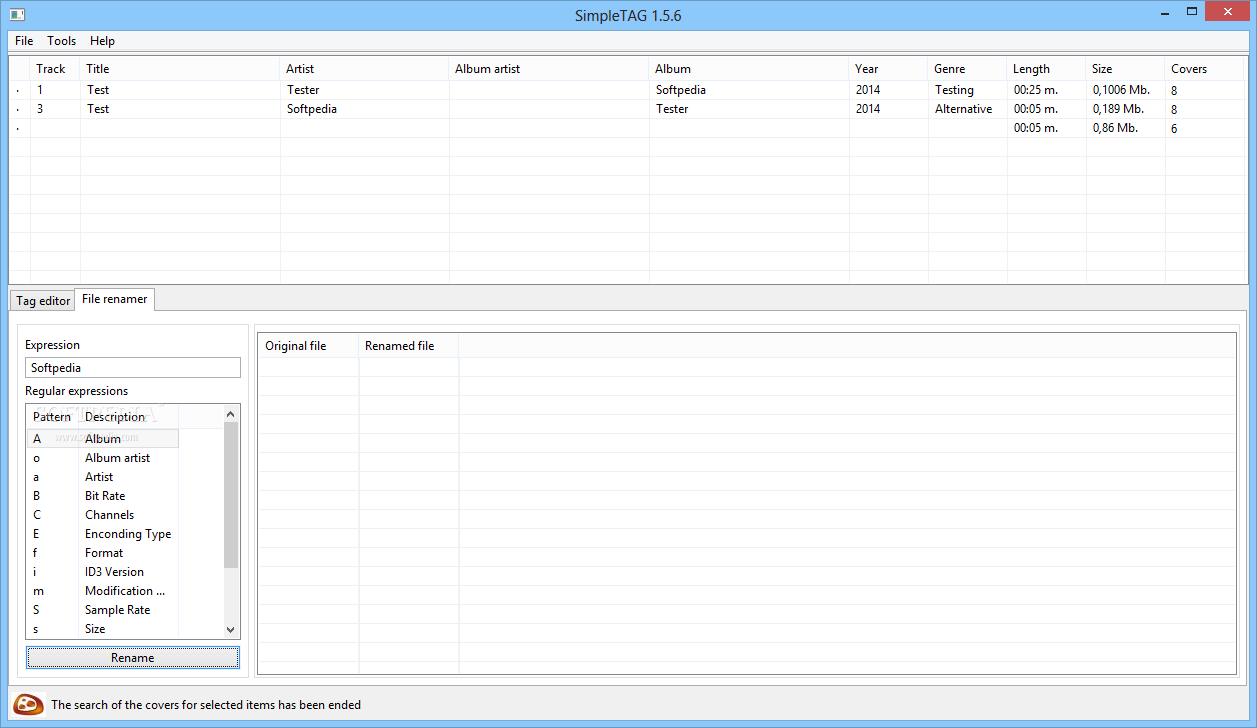Click the 0,86 Mb. size cell
This screenshot has width=1257, height=728.
pyautogui.click(x=1126, y=128)
